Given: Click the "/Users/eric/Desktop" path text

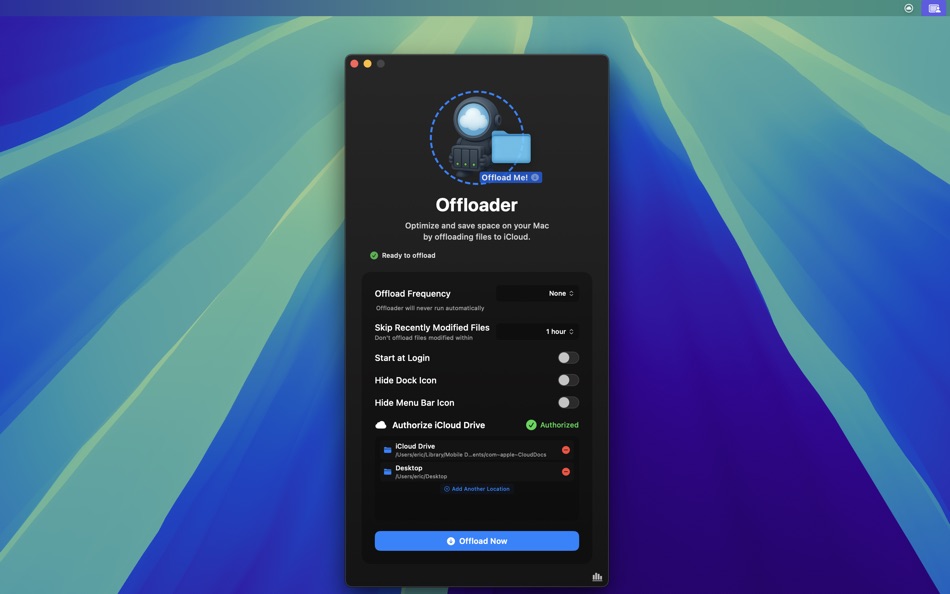Looking at the screenshot, I should 421,476.
